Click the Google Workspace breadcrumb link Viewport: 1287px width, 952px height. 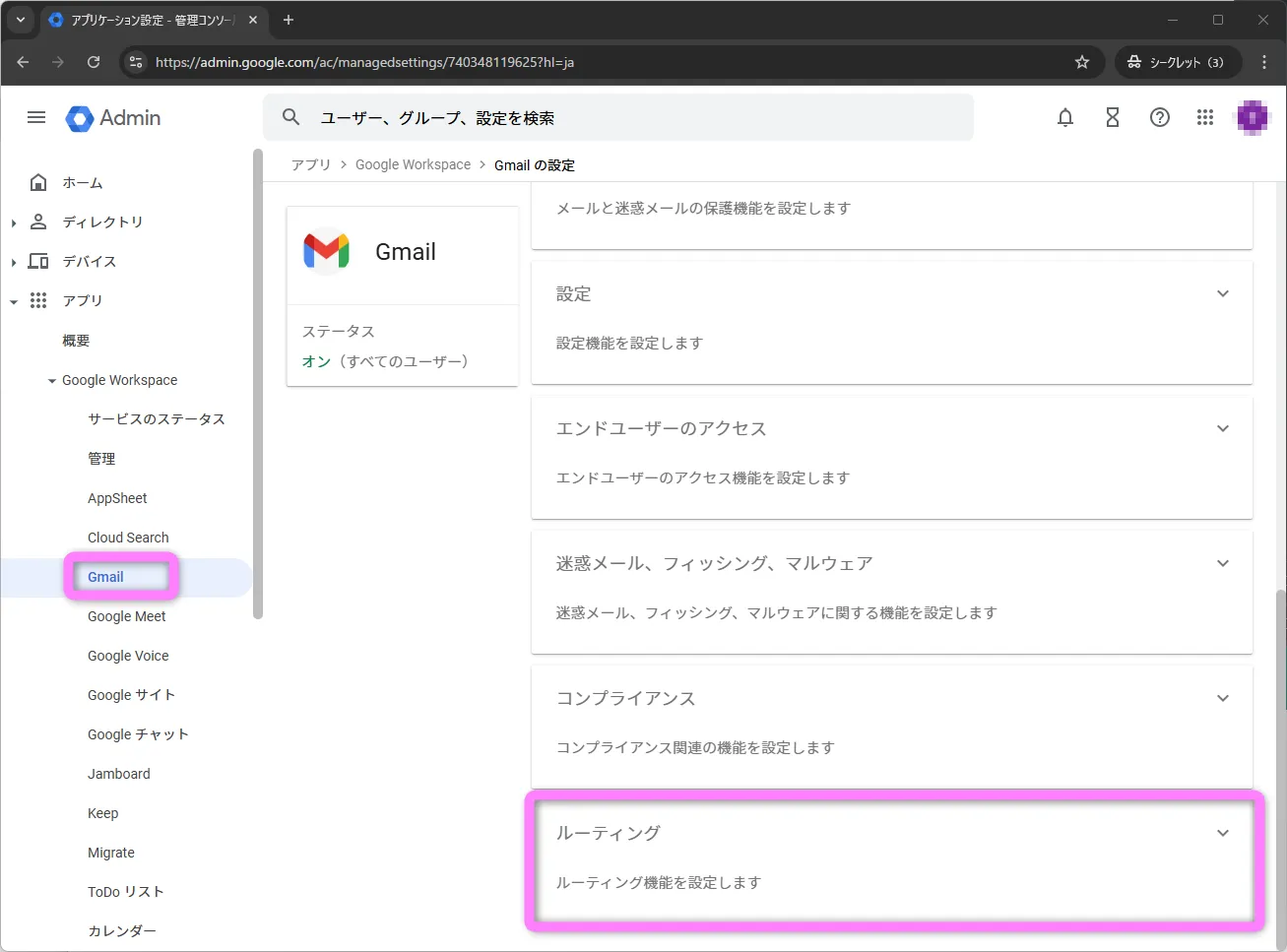coord(413,164)
